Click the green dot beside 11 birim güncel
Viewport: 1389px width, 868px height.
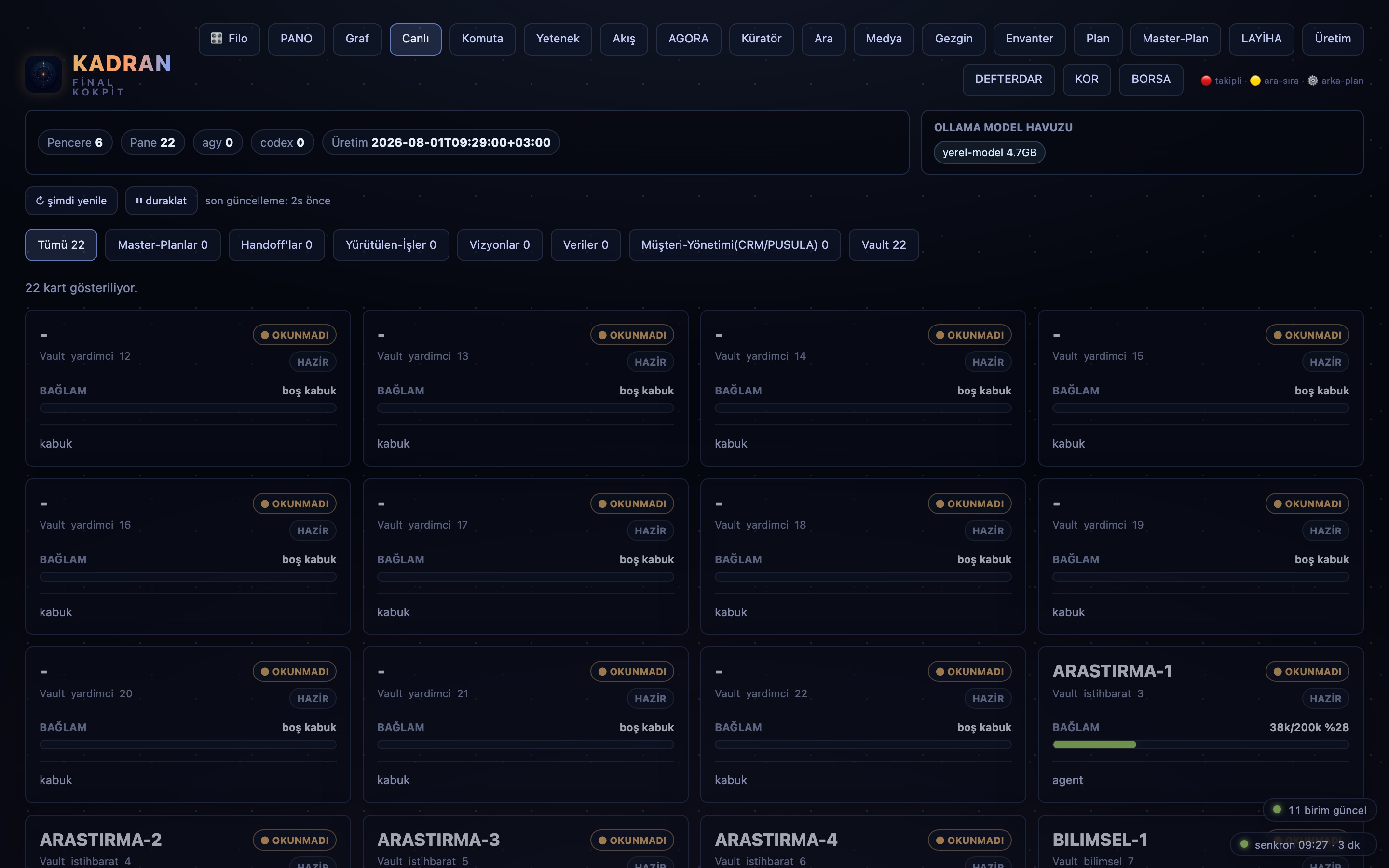[1277, 810]
